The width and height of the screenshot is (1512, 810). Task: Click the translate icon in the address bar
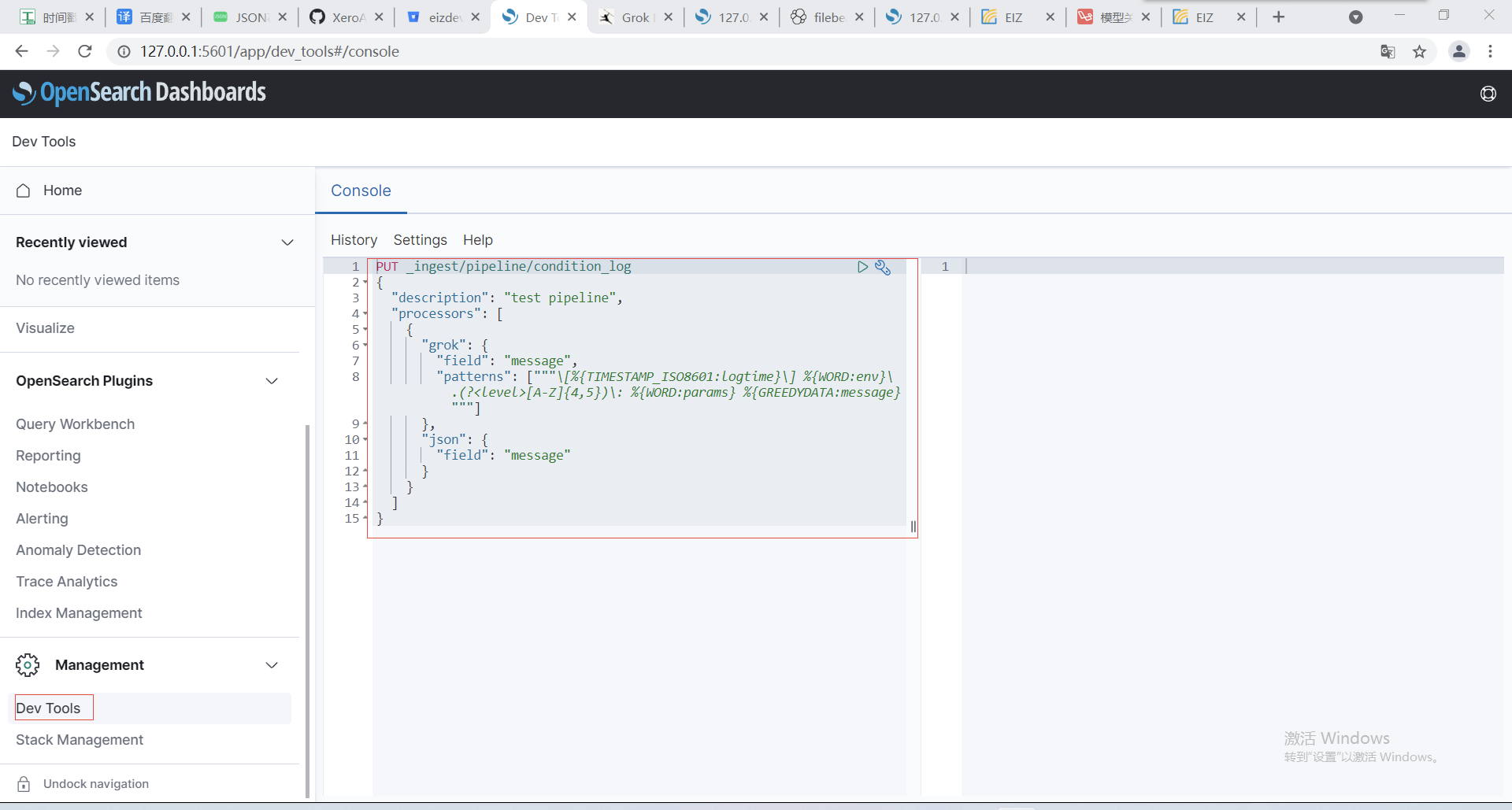point(1388,51)
